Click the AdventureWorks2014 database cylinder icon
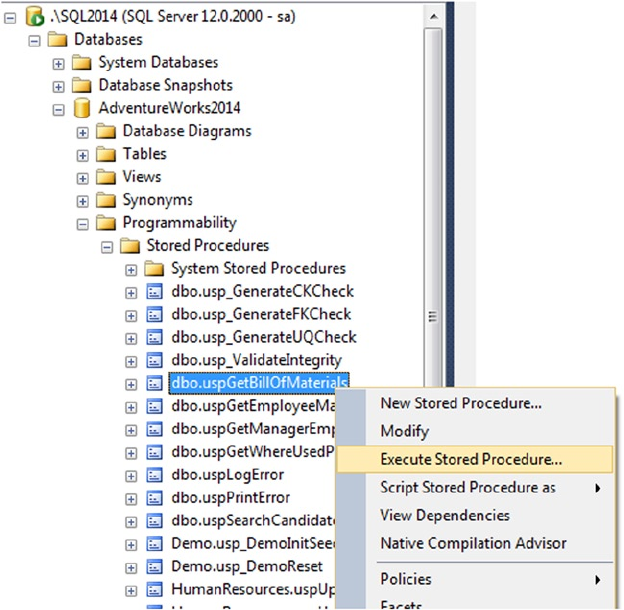 pos(82,108)
